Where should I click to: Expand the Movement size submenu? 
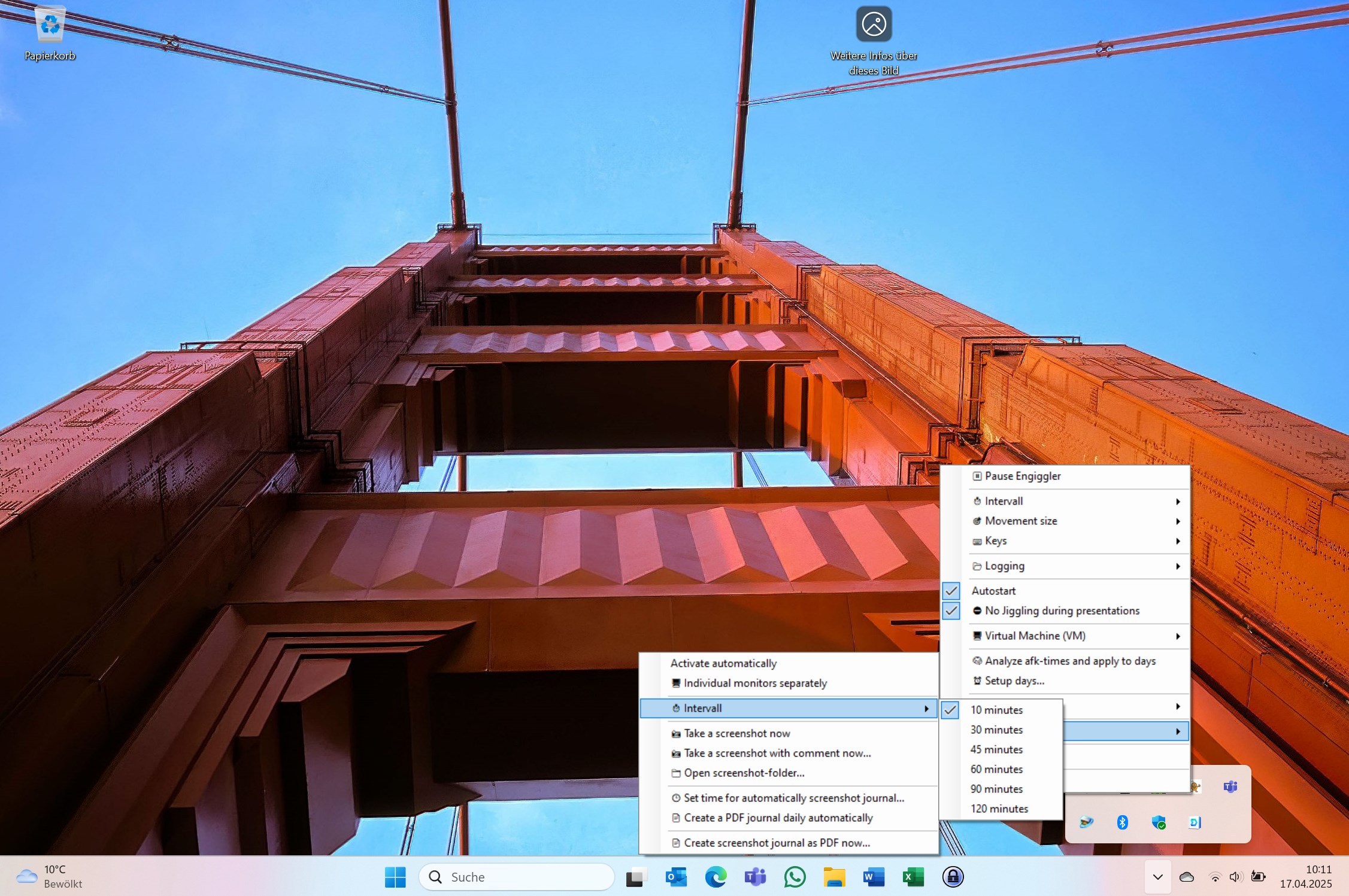point(1065,521)
